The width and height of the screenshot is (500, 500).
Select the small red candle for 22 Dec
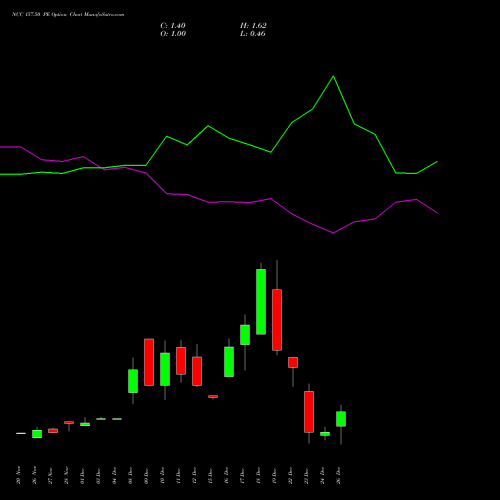(293, 363)
